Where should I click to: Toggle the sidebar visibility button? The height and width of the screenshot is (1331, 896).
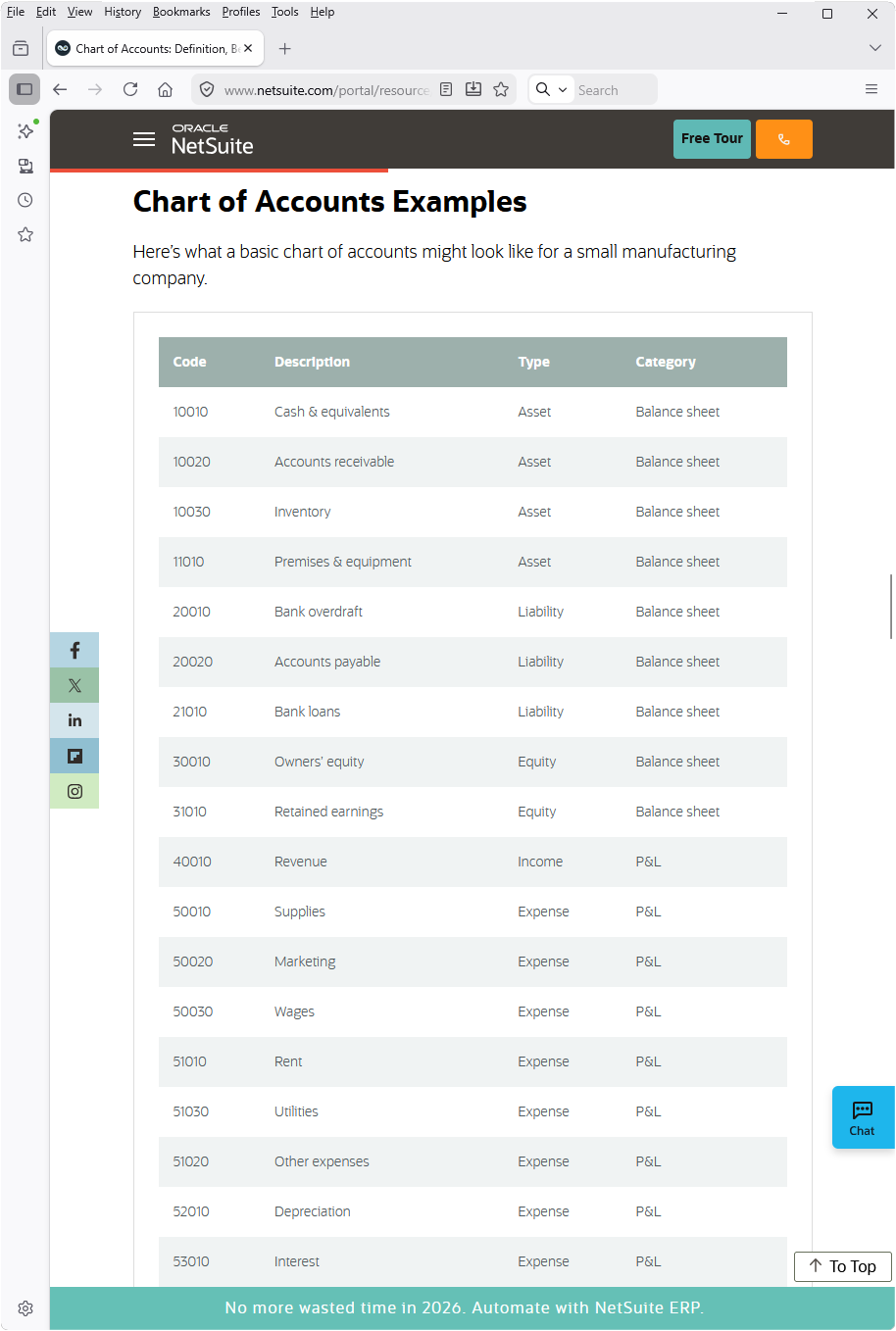[x=25, y=89]
